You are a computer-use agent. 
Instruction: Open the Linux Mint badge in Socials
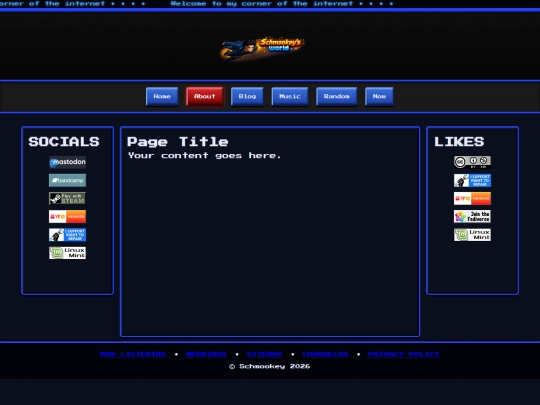(68, 253)
